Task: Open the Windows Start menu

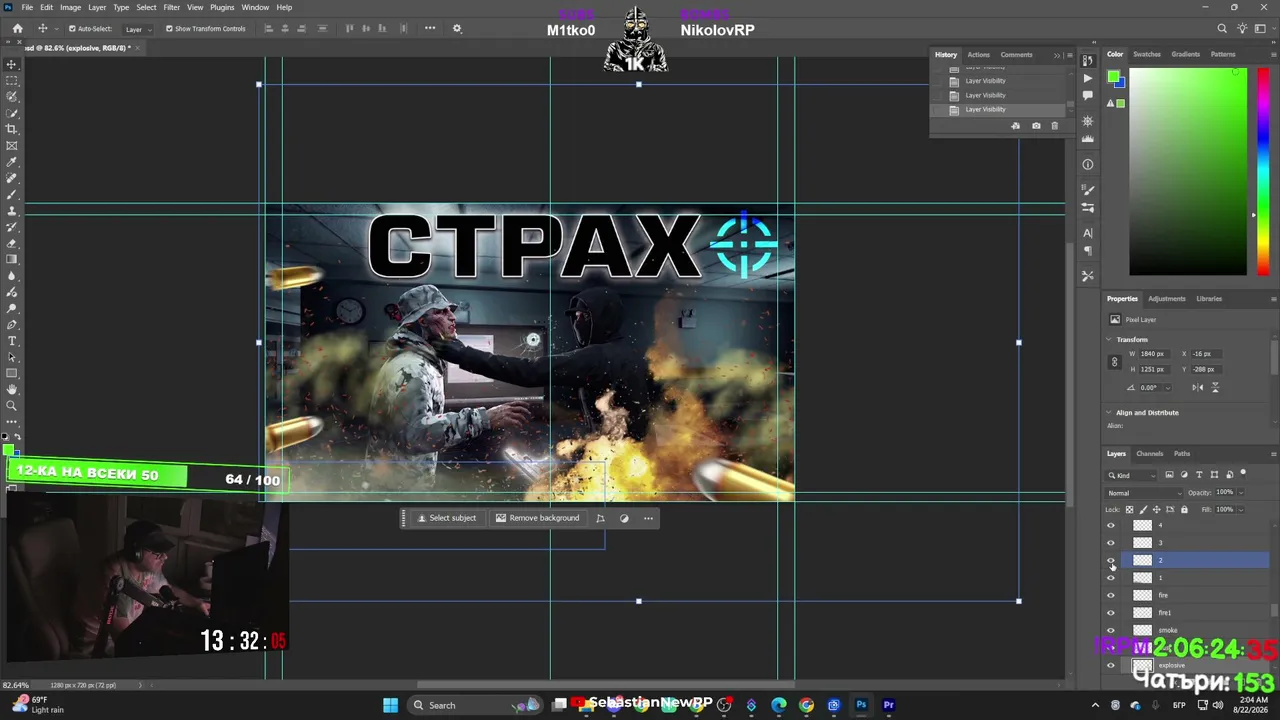Action: (390, 705)
